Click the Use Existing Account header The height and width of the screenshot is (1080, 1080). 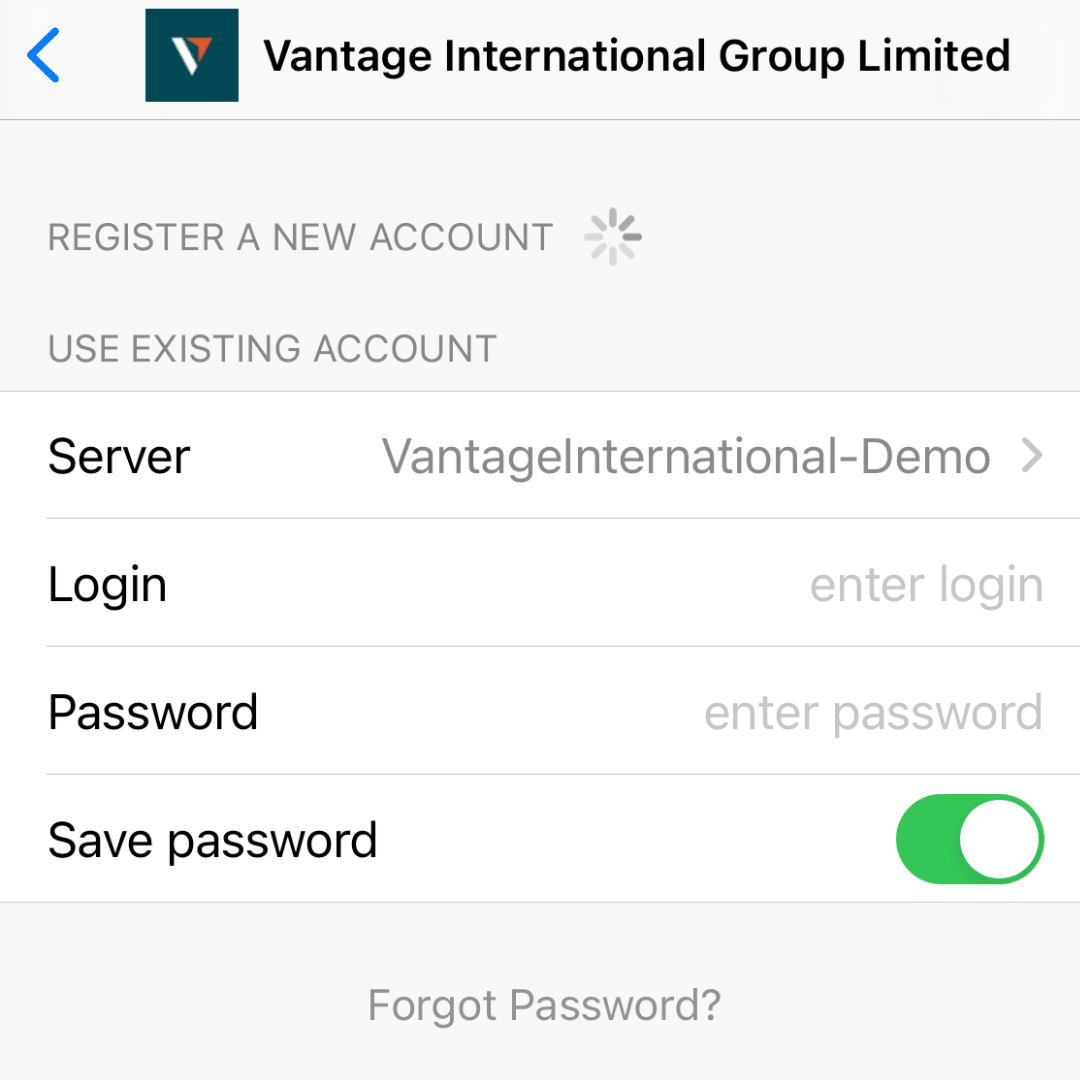pos(272,349)
